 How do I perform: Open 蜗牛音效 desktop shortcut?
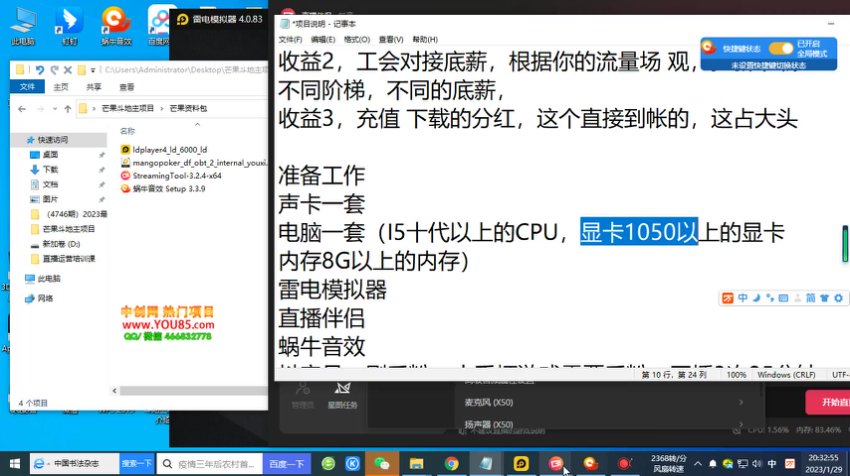tap(115, 26)
